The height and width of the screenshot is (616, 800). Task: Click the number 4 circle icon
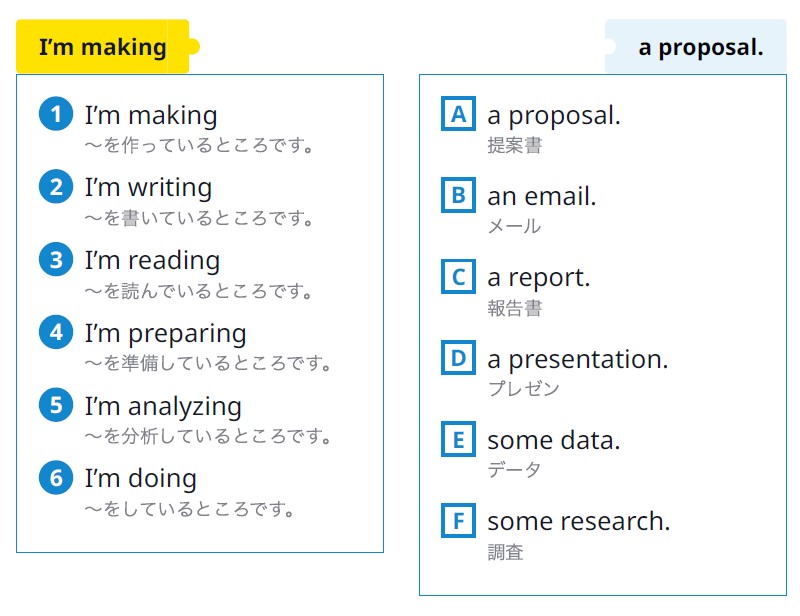click(x=56, y=332)
